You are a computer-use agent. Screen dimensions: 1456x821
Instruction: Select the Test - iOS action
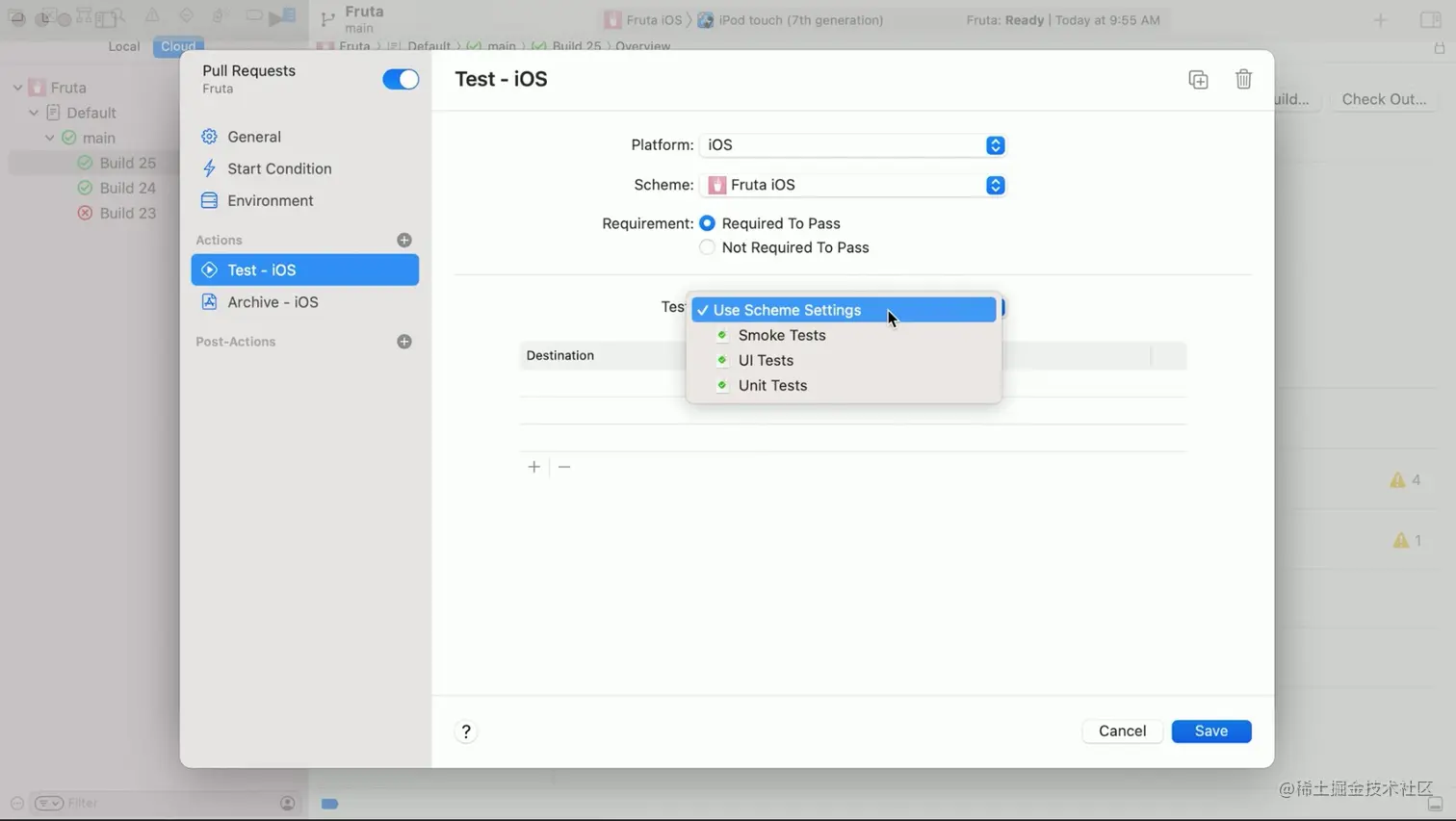[304, 270]
